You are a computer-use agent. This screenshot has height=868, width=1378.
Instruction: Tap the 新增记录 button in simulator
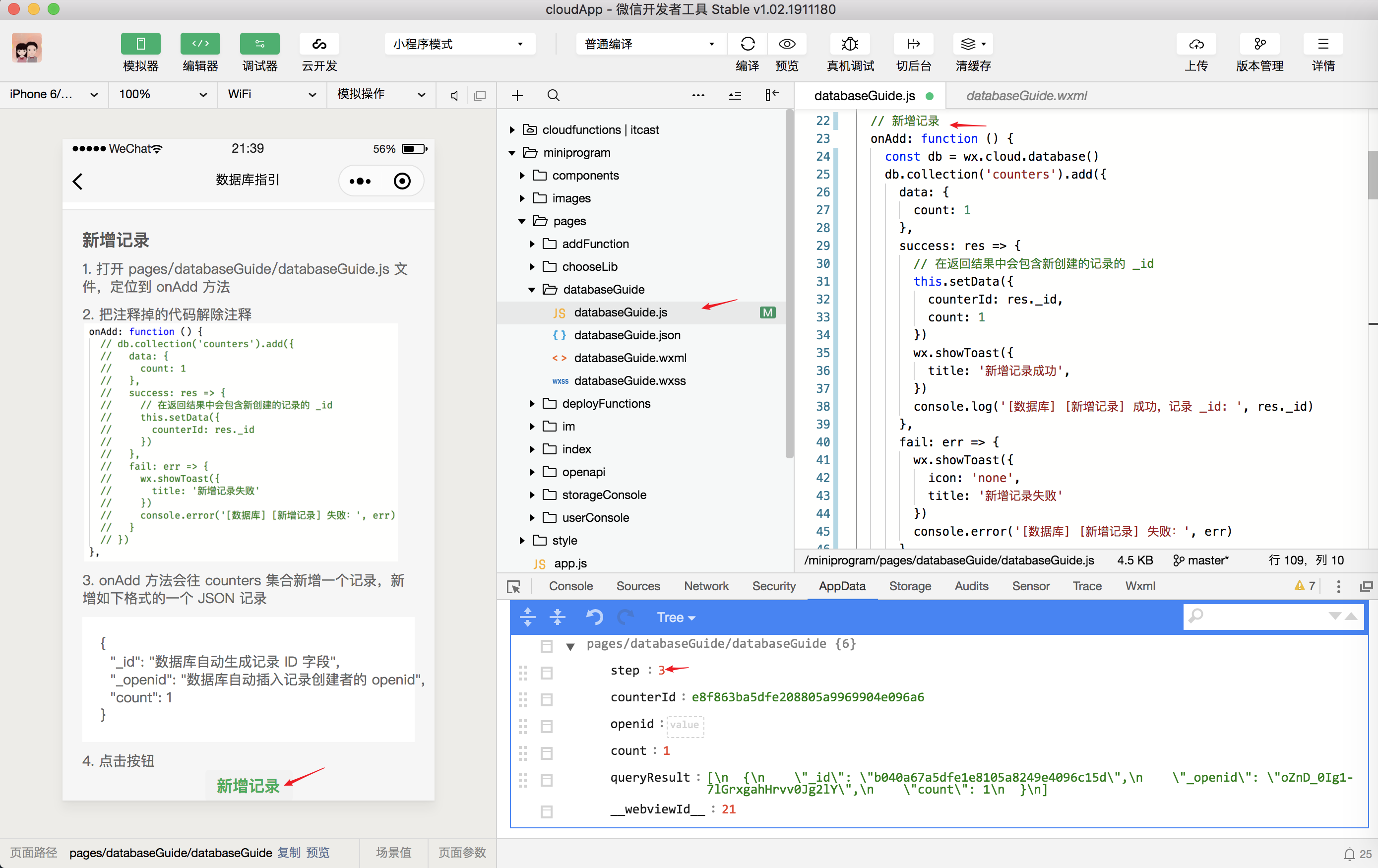(x=248, y=786)
